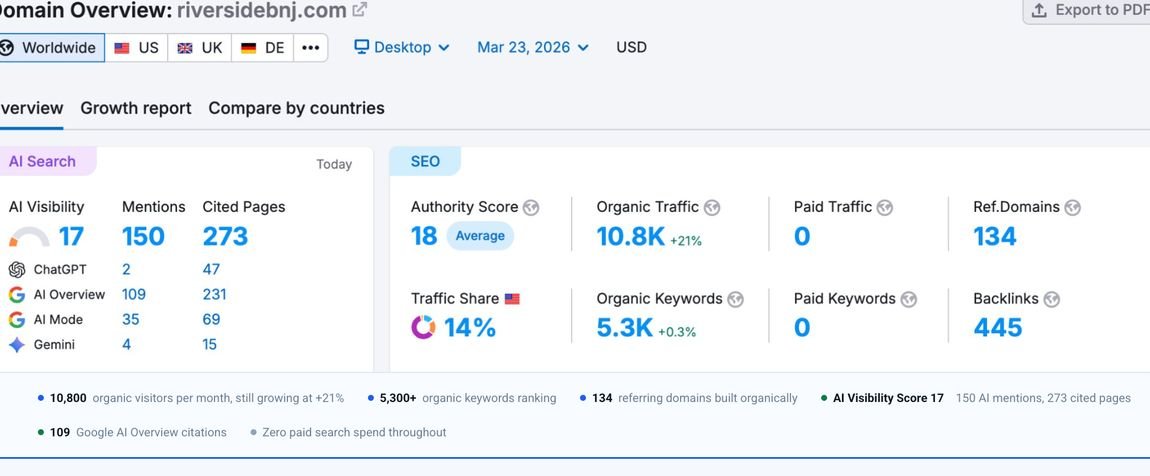Click the ChatGPT logo icon

pos(17,269)
